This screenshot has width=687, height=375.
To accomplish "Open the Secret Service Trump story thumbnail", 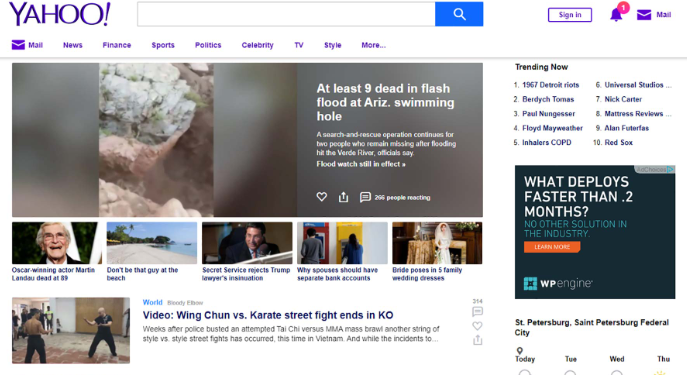I will (x=247, y=243).
